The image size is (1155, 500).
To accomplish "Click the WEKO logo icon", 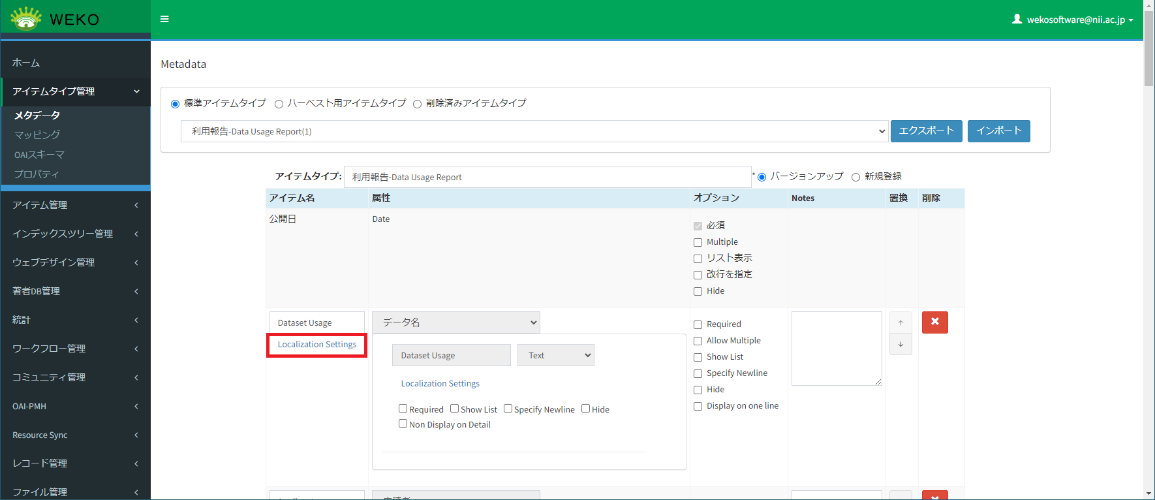I will pos(26,19).
